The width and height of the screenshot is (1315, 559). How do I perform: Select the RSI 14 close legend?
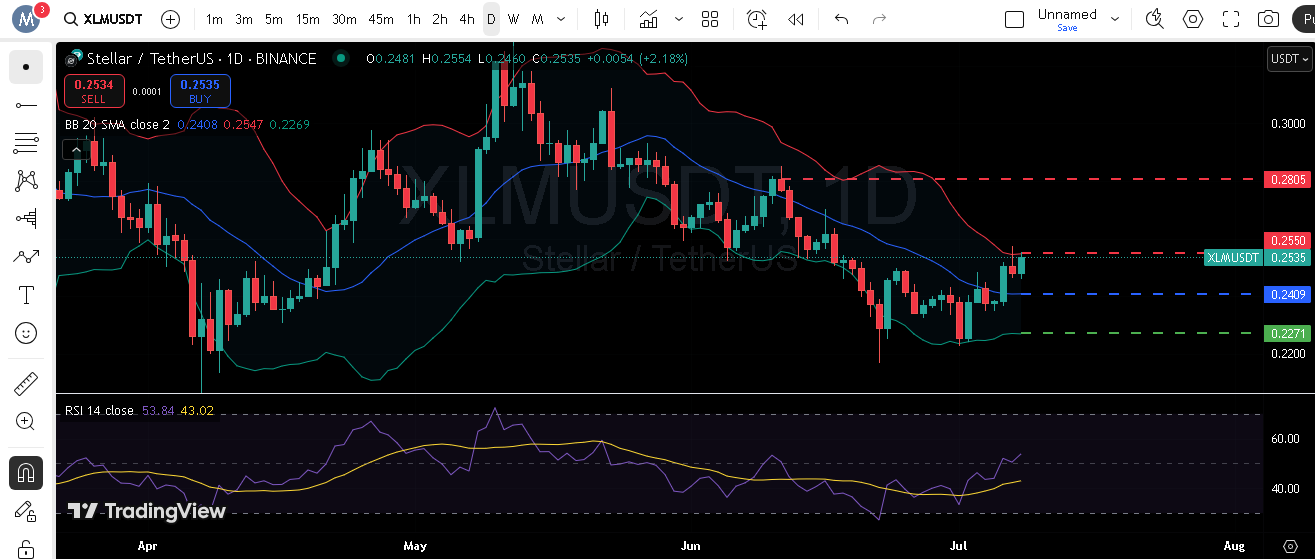click(x=98, y=411)
